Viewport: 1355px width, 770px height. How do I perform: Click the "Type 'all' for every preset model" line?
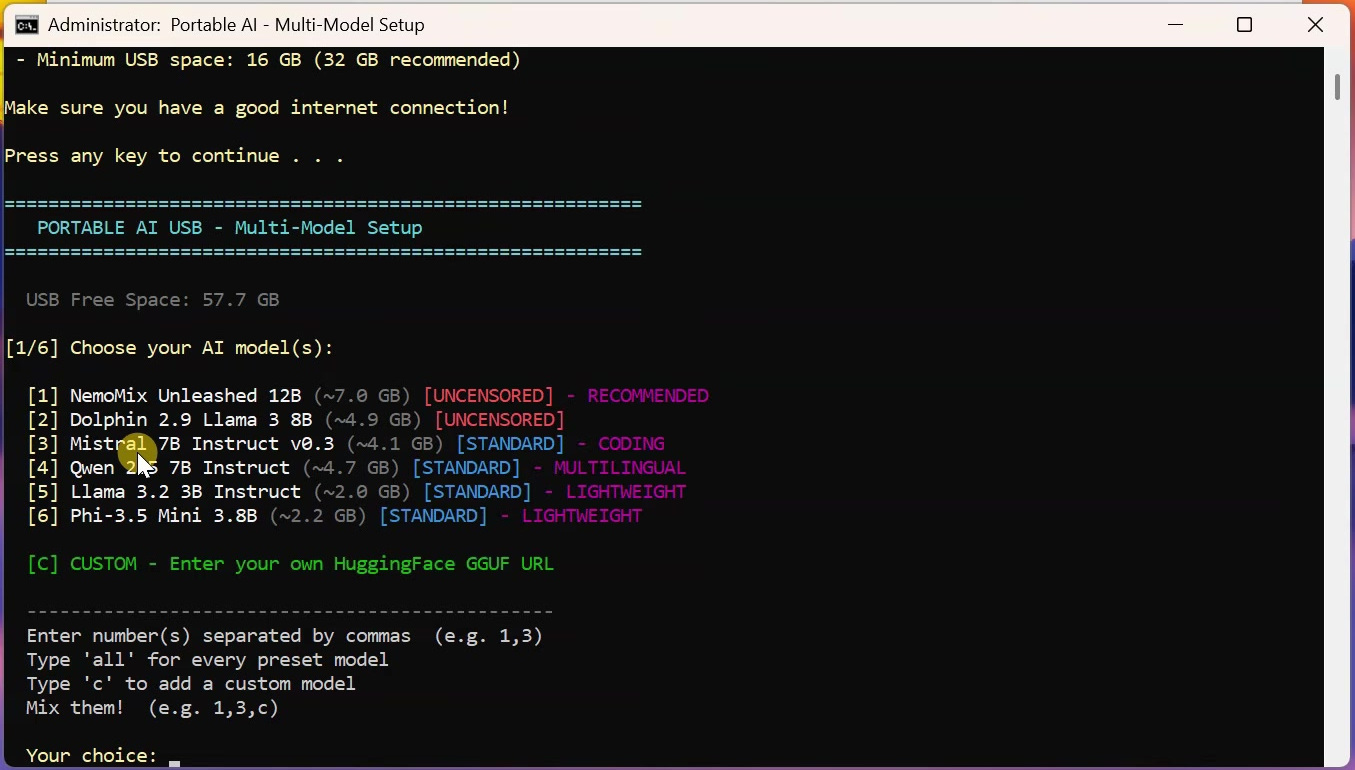[208, 660]
